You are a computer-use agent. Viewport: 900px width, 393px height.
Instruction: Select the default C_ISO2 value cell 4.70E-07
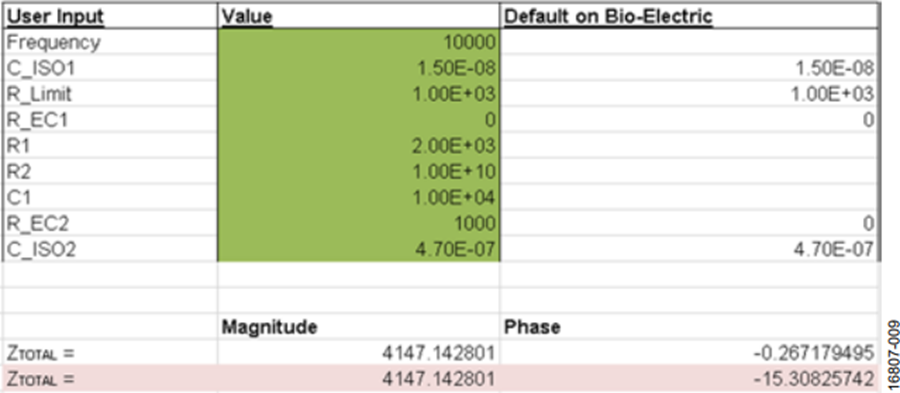690,249
